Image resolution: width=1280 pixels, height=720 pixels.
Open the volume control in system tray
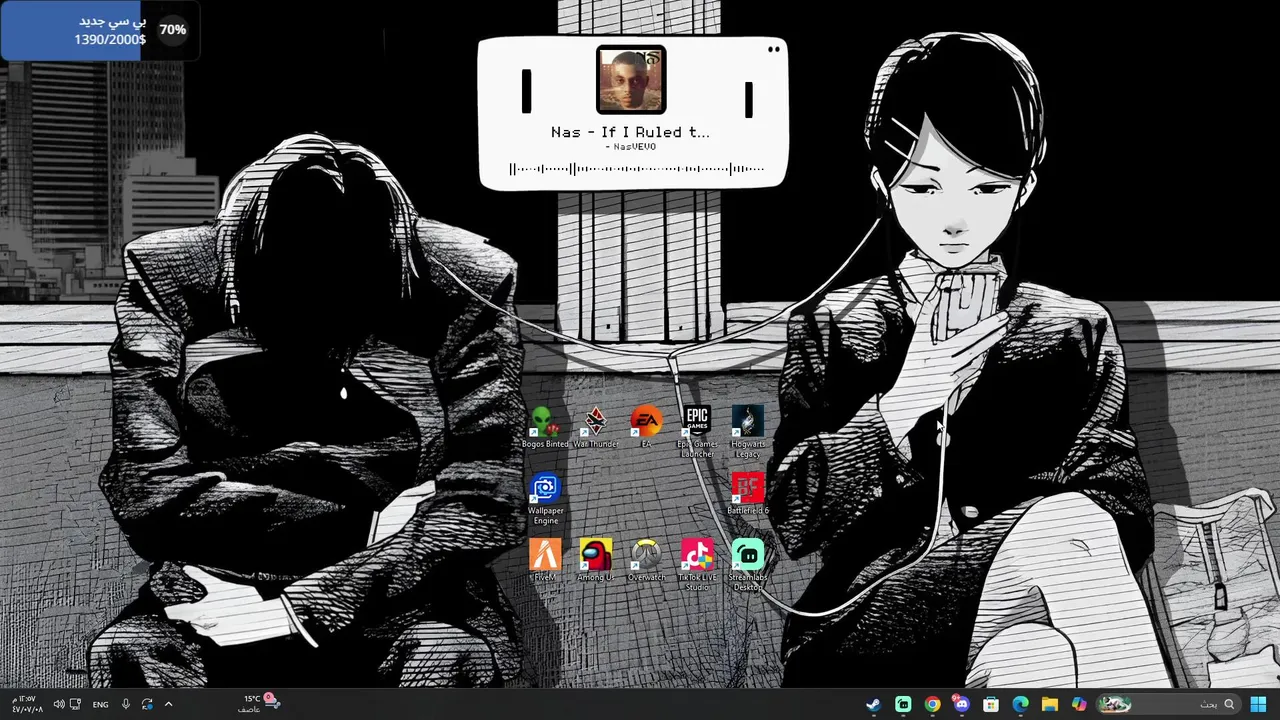click(58, 704)
